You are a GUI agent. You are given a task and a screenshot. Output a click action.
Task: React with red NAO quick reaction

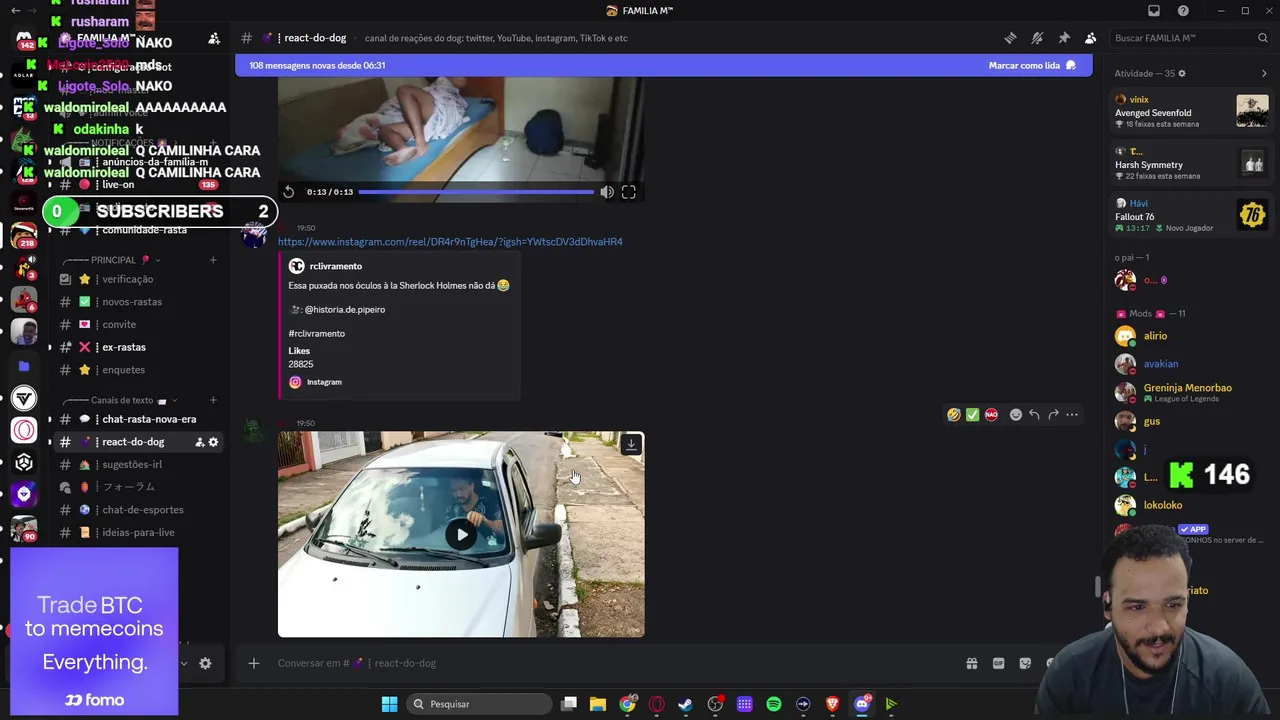tap(991, 415)
